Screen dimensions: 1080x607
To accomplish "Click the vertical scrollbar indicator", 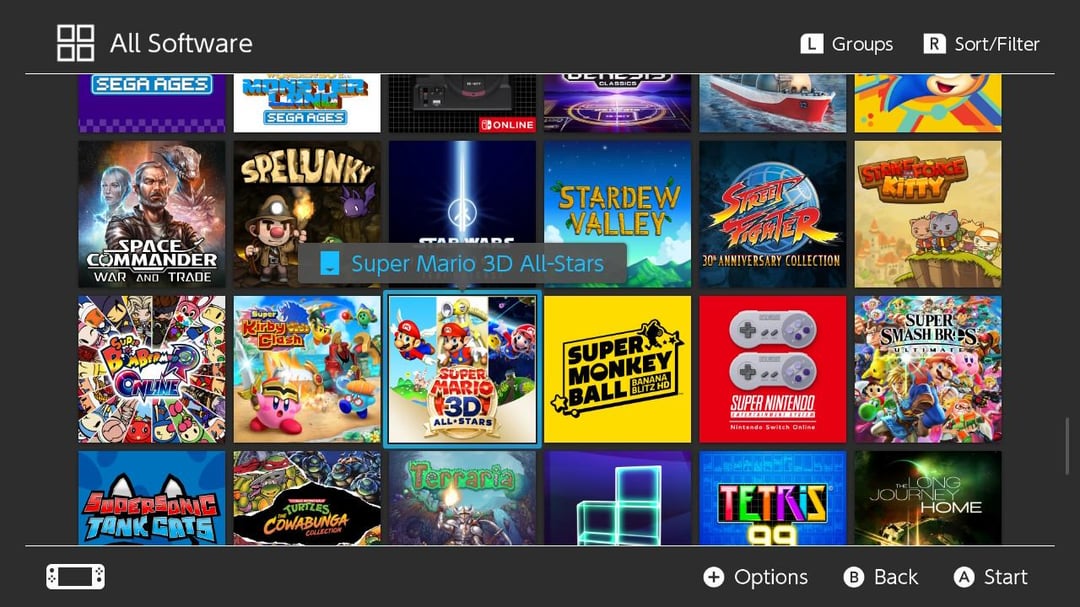I will coord(1068,446).
